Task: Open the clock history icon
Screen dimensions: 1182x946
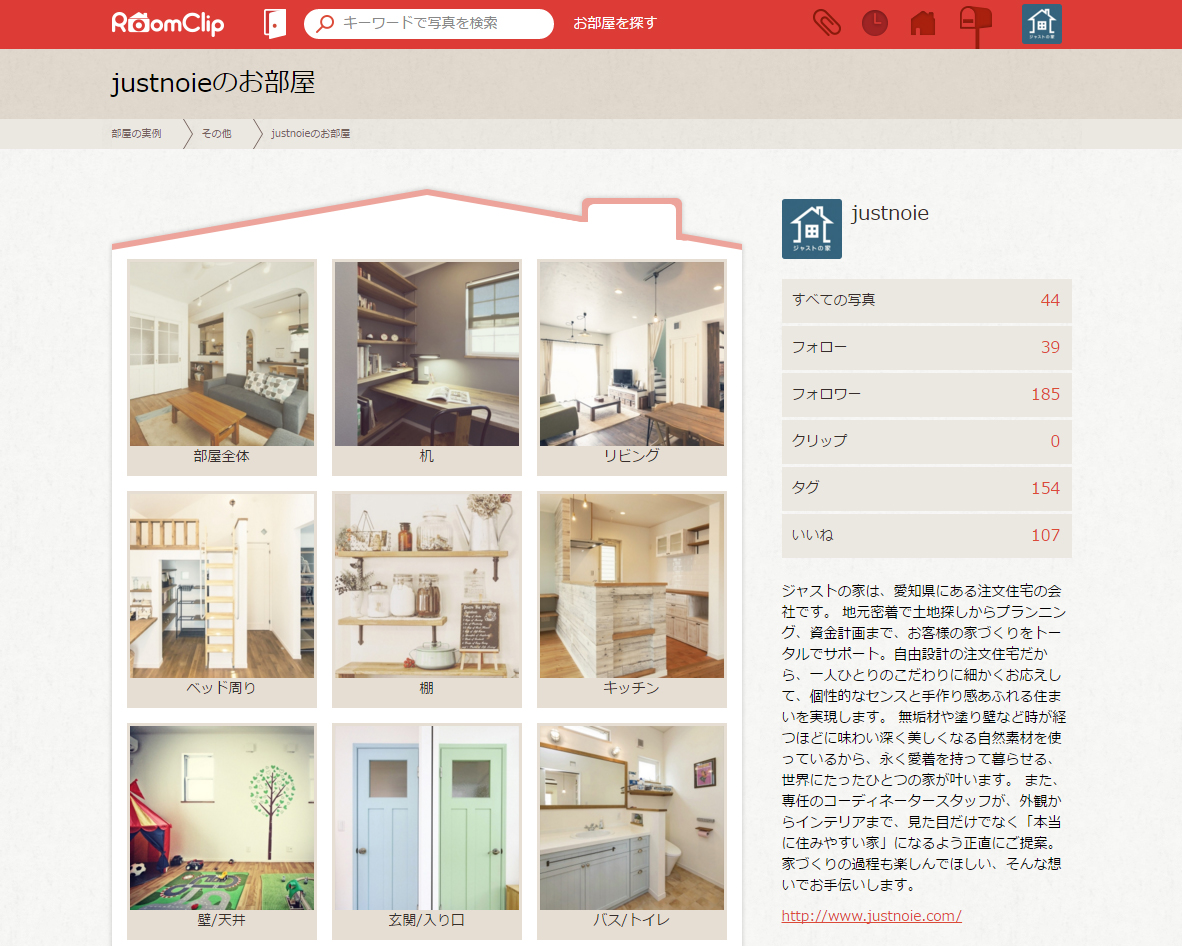Action: pos(874,23)
